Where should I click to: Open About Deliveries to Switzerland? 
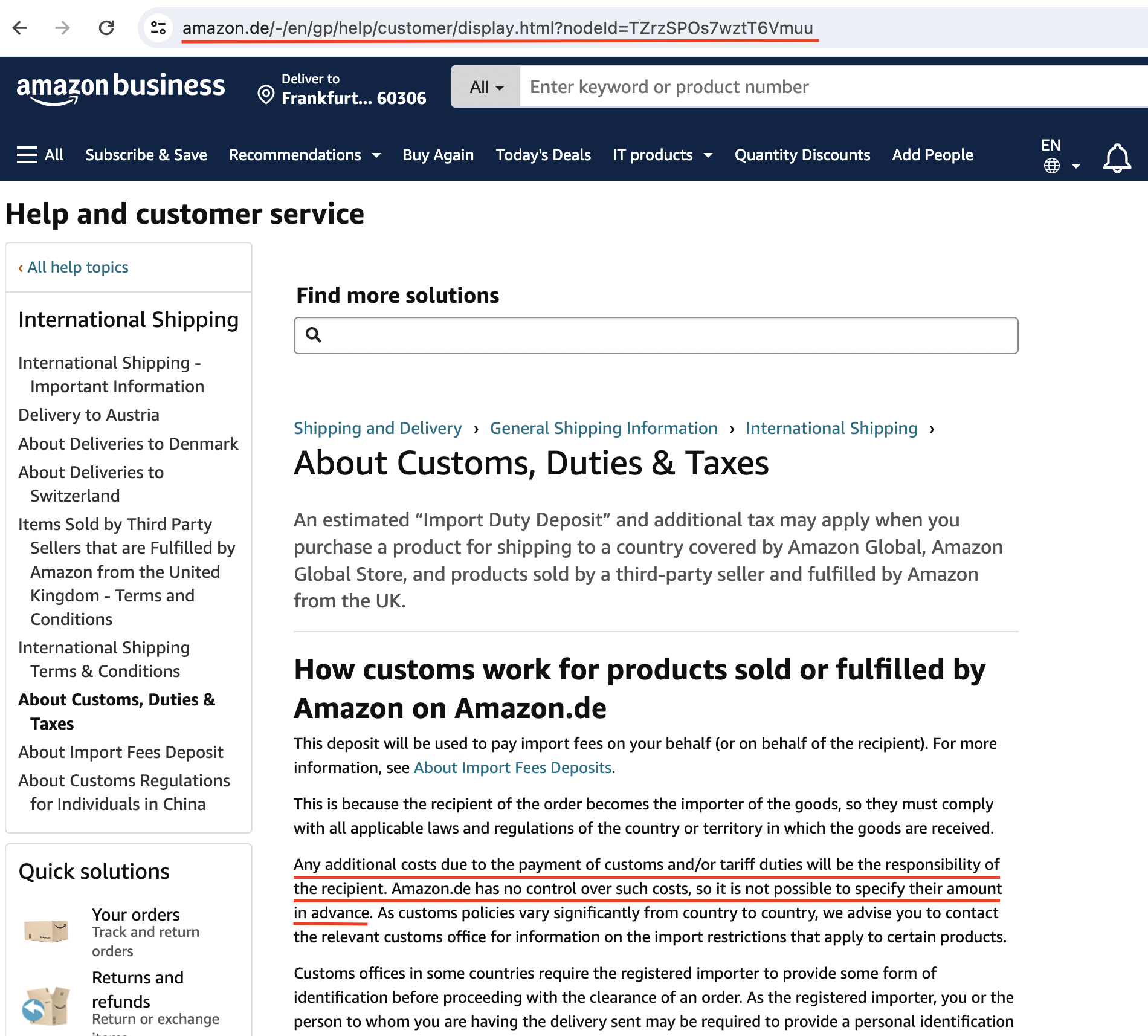pyautogui.click(x=91, y=484)
